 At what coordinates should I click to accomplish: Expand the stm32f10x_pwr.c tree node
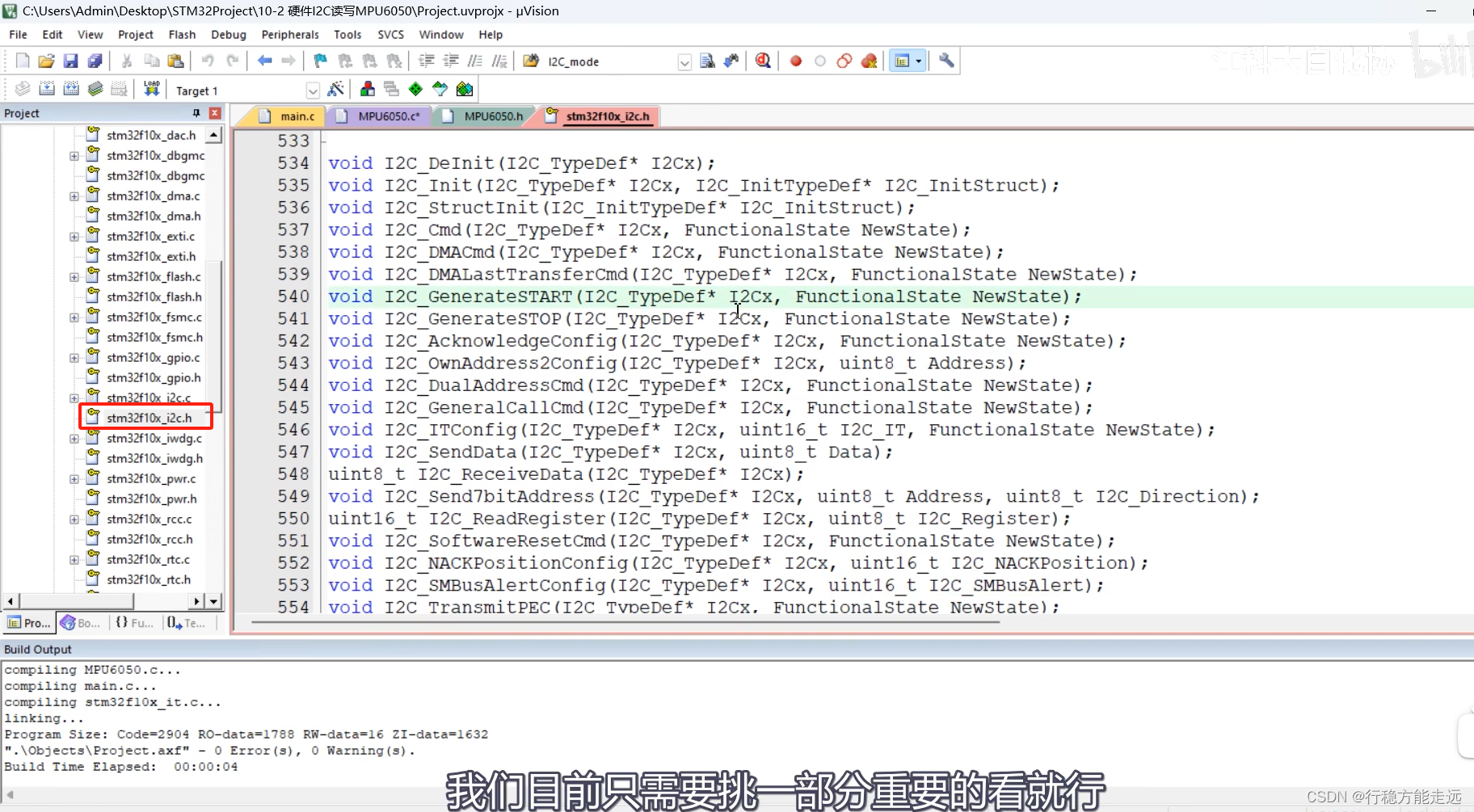coord(74,479)
